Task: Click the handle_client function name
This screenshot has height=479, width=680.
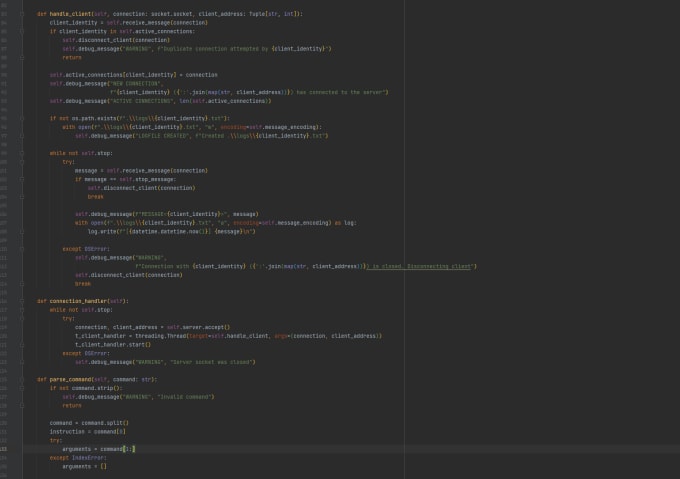Action: pos(70,14)
